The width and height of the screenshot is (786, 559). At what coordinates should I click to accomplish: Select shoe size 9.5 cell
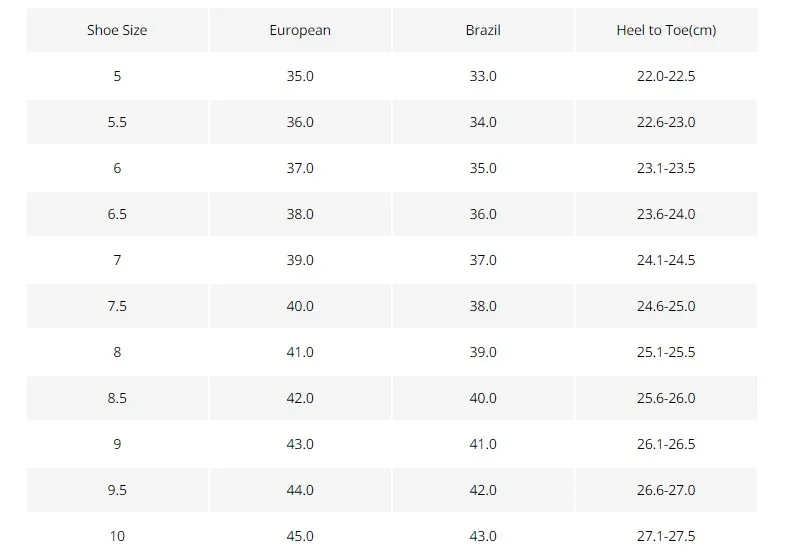click(x=117, y=490)
